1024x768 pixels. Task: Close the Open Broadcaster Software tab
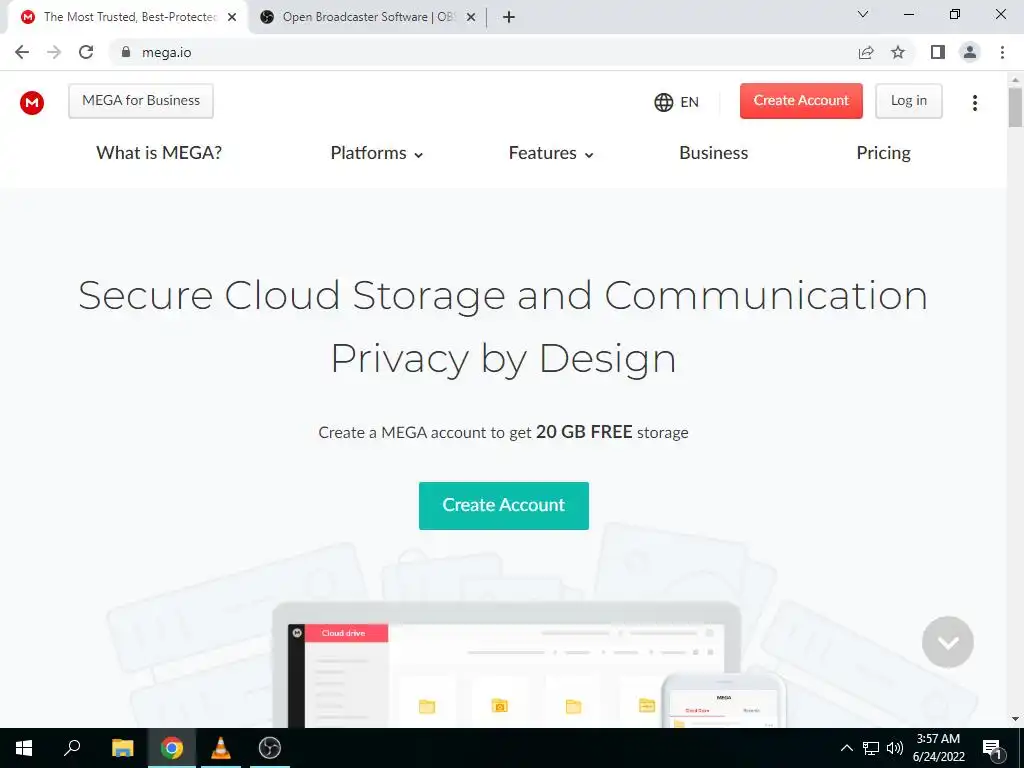[x=471, y=17]
